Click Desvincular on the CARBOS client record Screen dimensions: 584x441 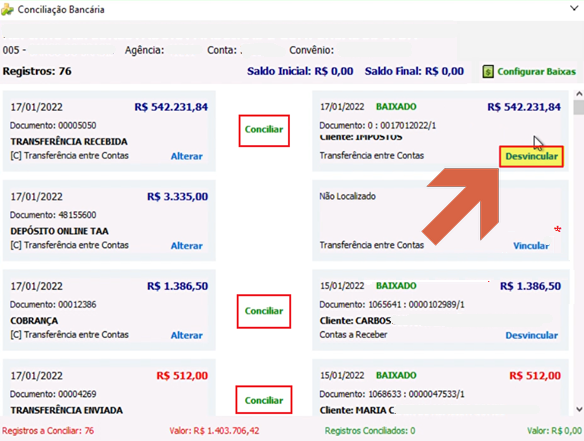(x=531, y=335)
